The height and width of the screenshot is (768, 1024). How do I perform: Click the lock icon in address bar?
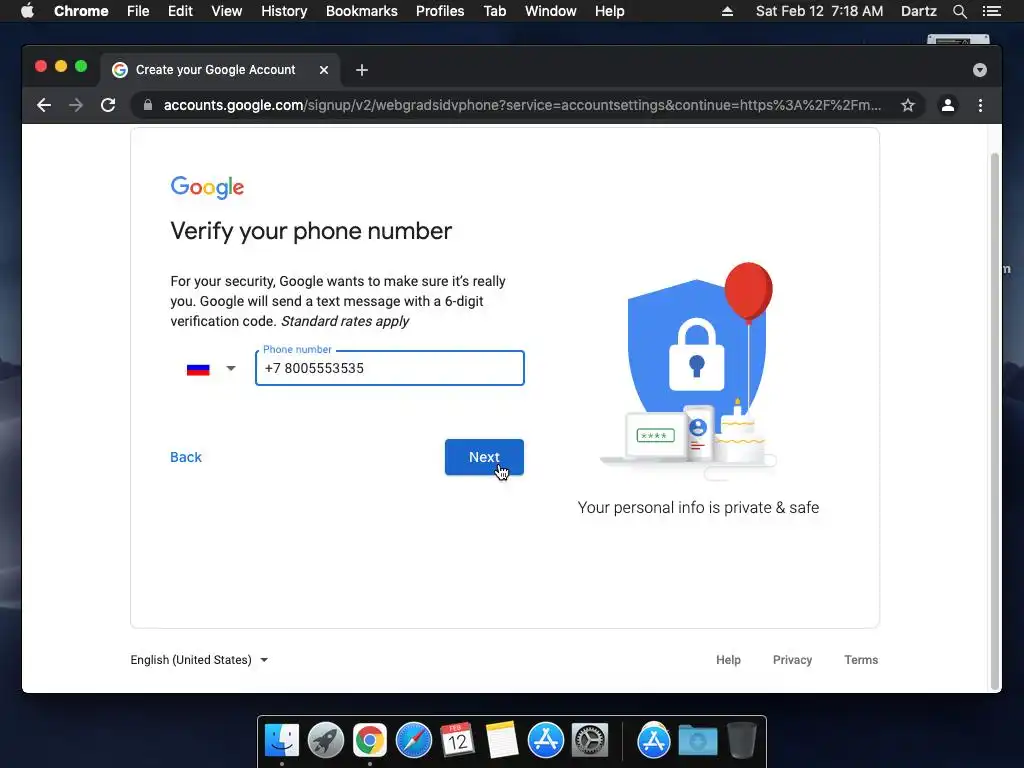(148, 105)
